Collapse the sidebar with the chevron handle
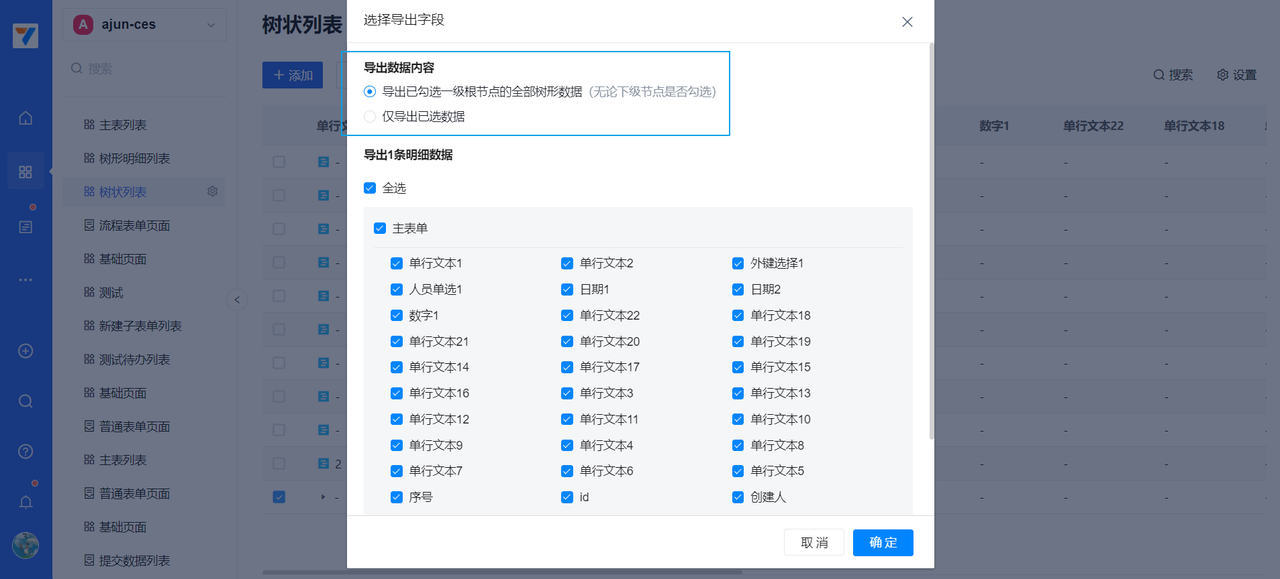Screen dimensions: 1280x579 pos(237,299)
